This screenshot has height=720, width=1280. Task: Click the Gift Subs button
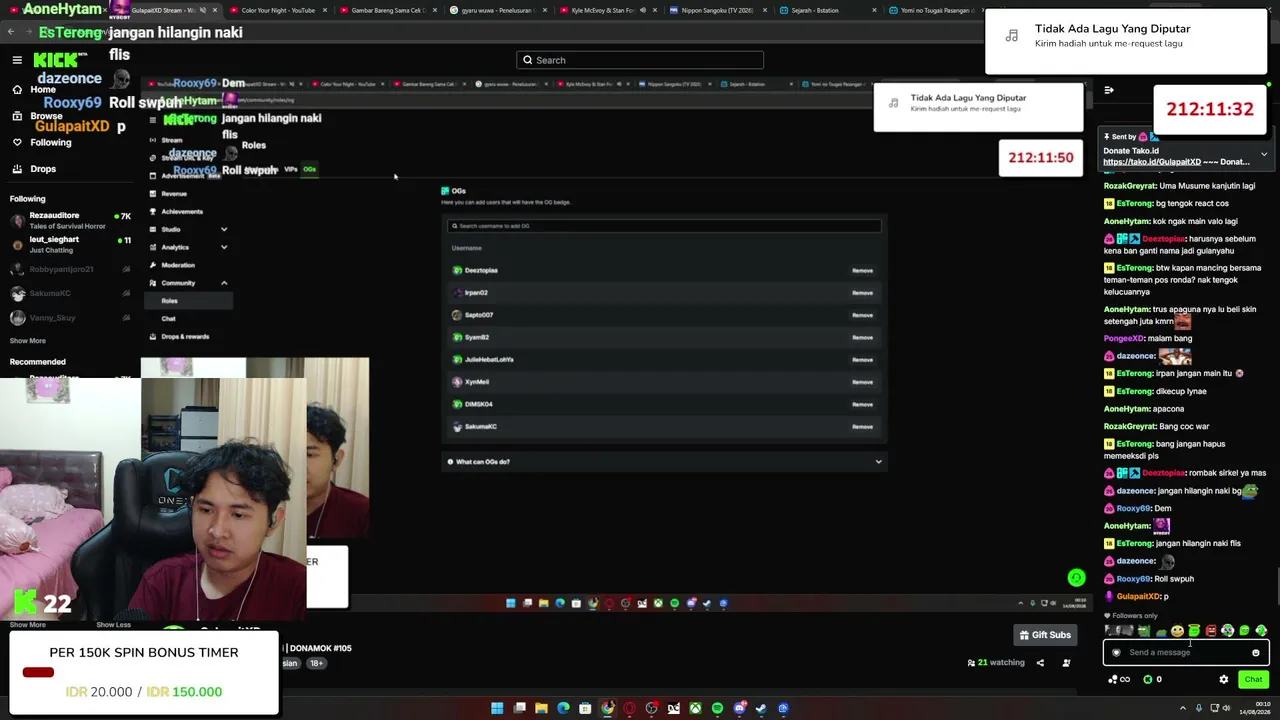tap(1044, 635)
